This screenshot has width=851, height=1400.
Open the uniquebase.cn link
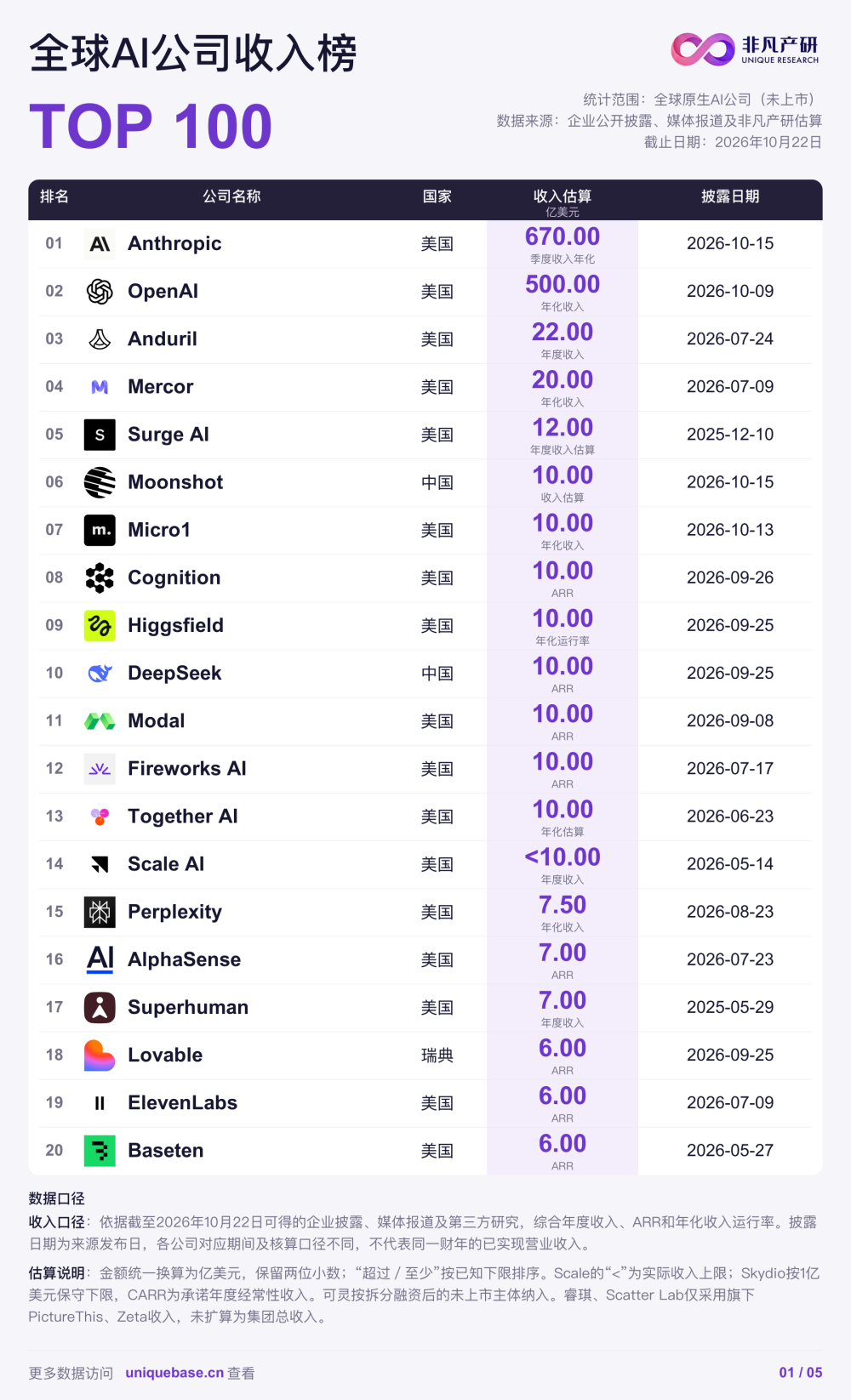click(174, 1373)
